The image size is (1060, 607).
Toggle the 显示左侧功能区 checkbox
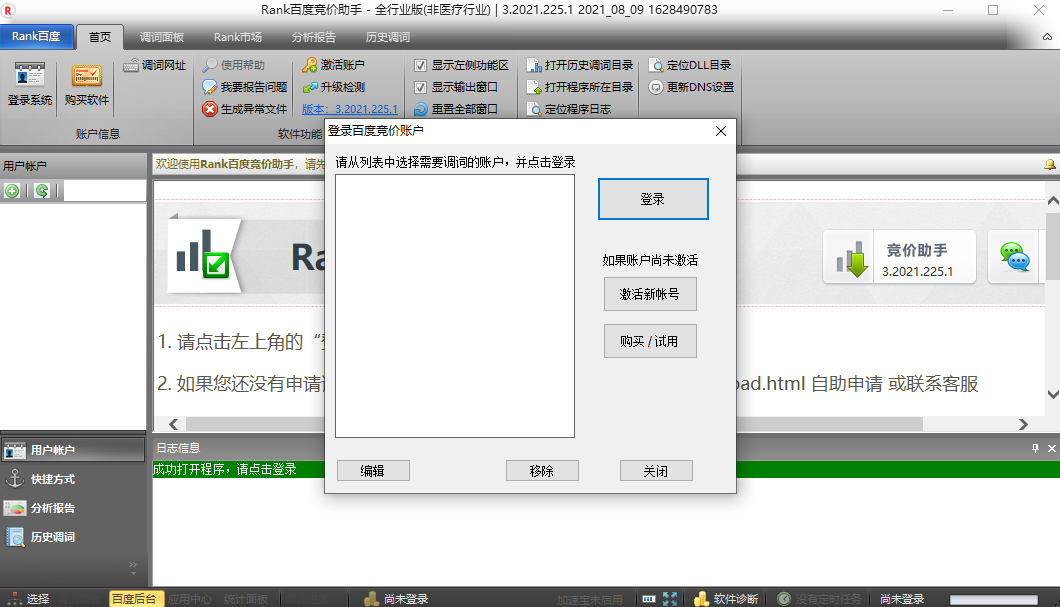tap(421, 64)
